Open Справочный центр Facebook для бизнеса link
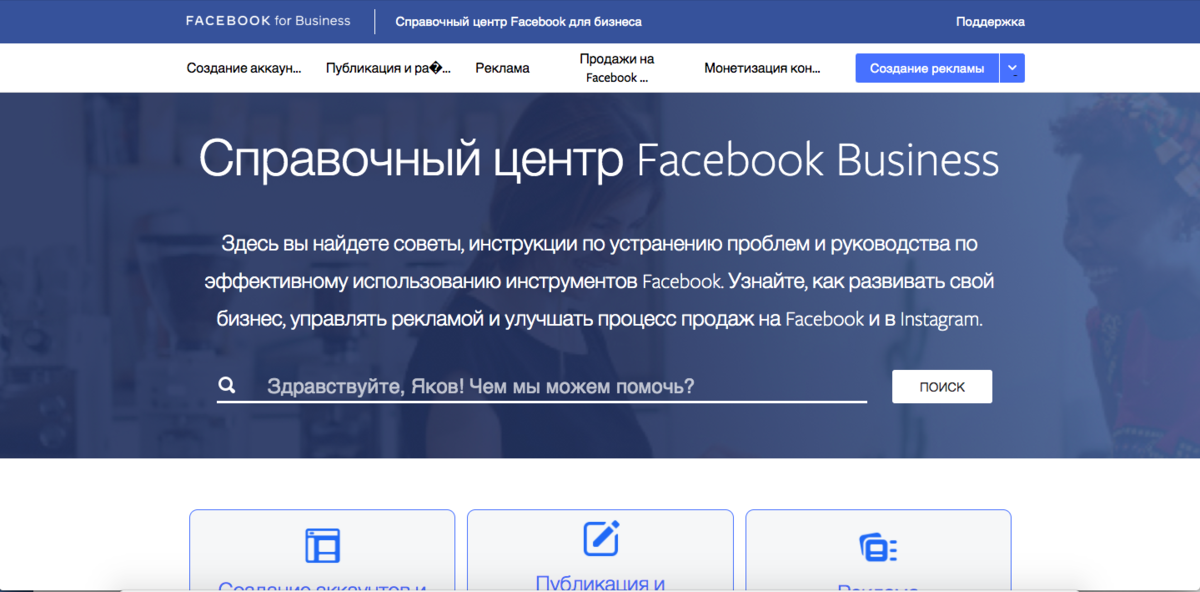 tap(518, 21)
